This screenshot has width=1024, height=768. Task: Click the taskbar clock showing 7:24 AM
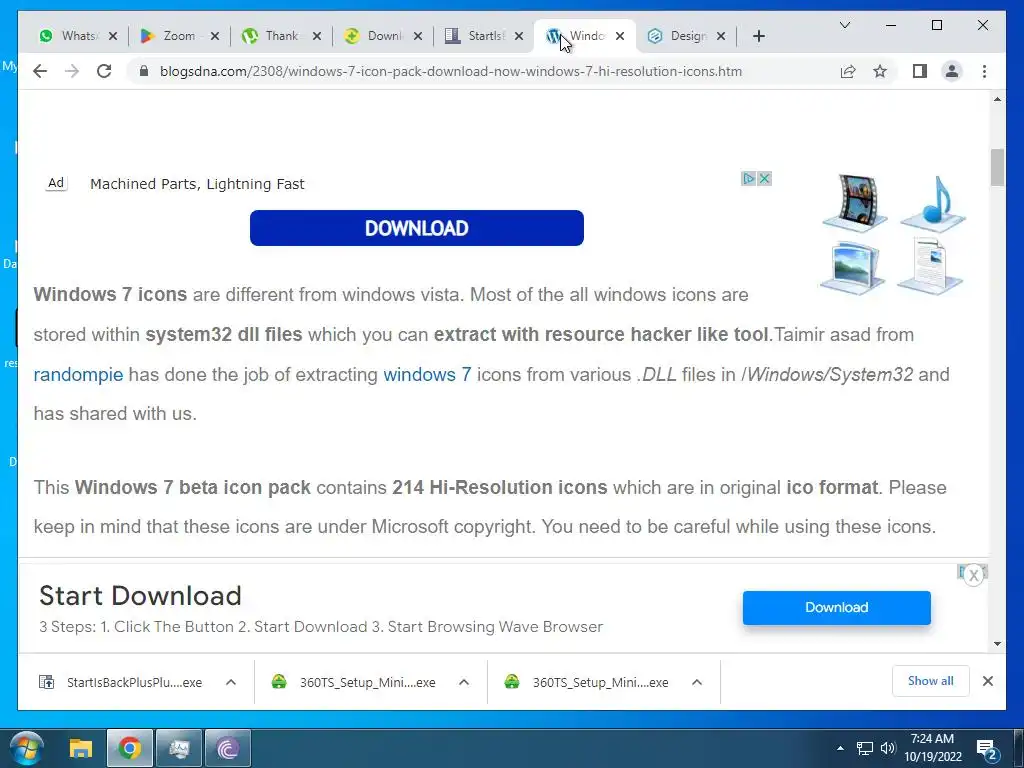[x=933, y=748]
